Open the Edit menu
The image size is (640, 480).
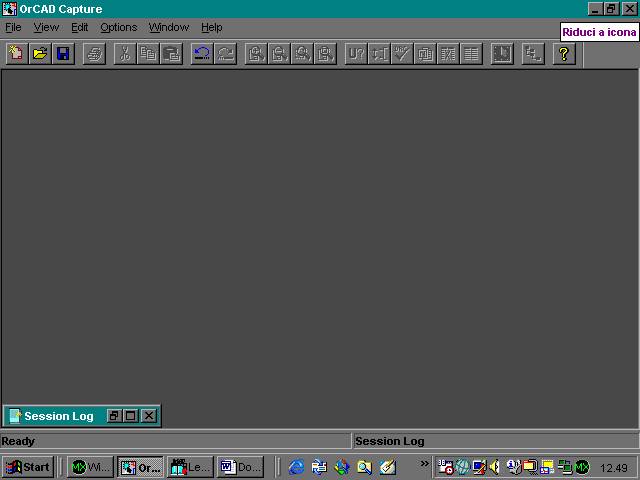(x=80, y=27)
